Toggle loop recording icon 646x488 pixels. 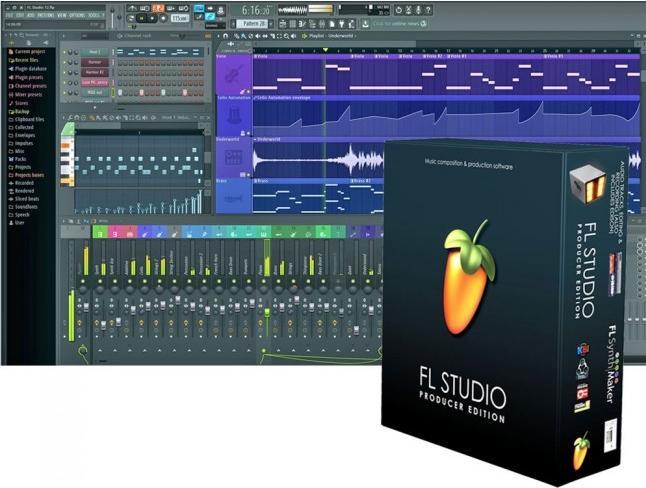(183, 8)
